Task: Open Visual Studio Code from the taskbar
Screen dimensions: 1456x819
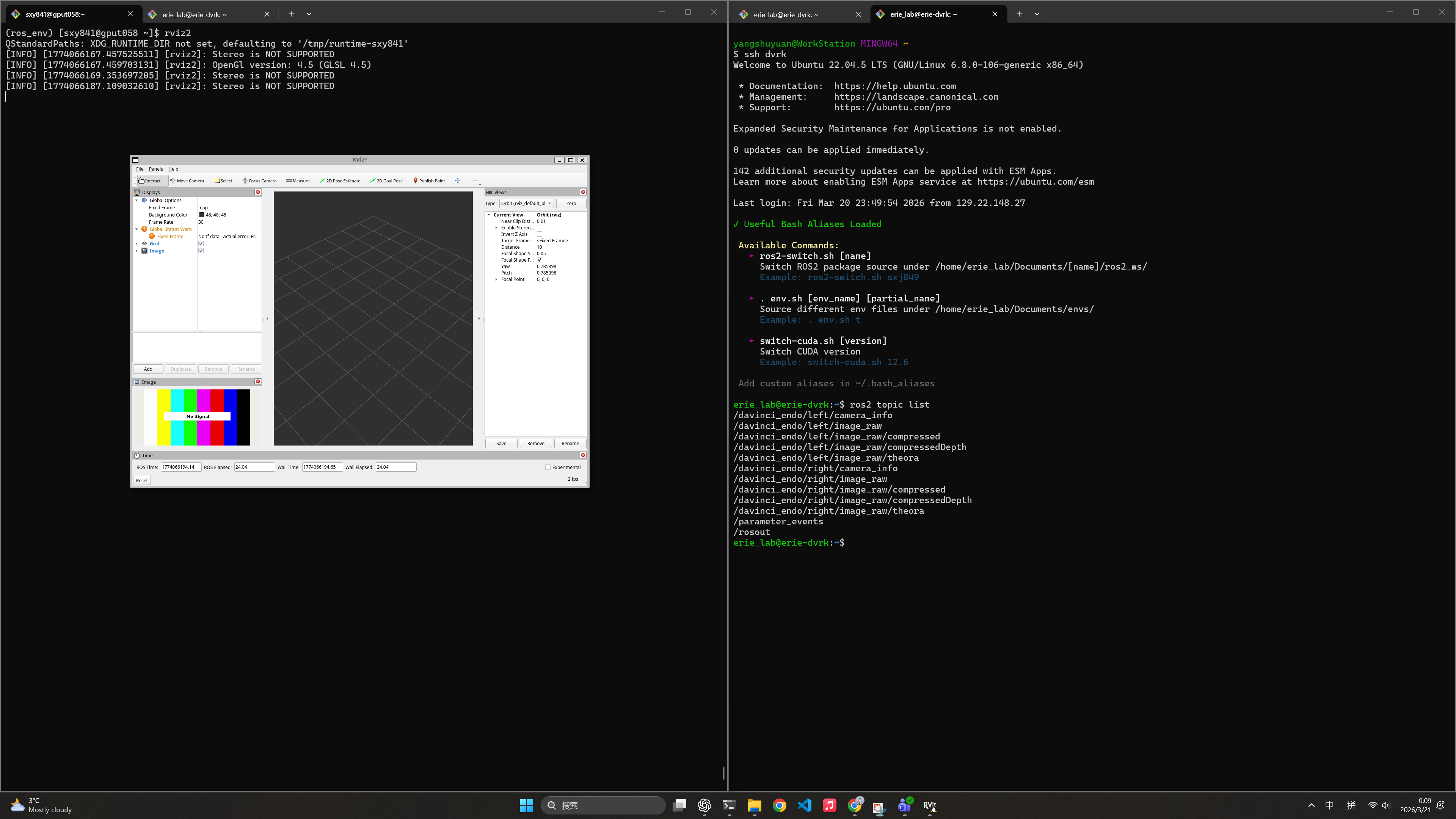Action: 804,805
